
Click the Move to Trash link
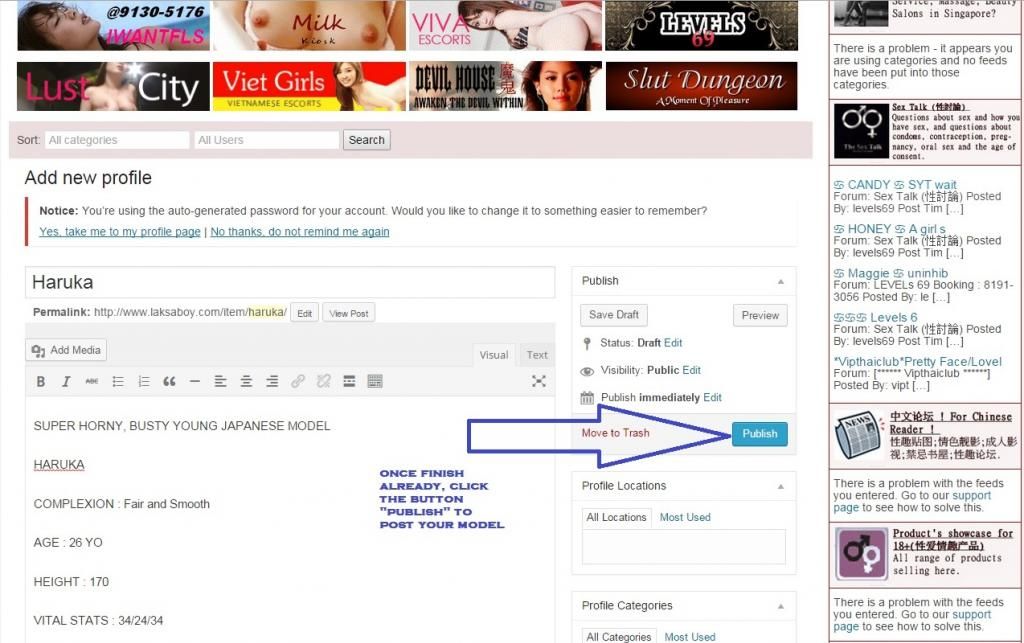point(615,433)
